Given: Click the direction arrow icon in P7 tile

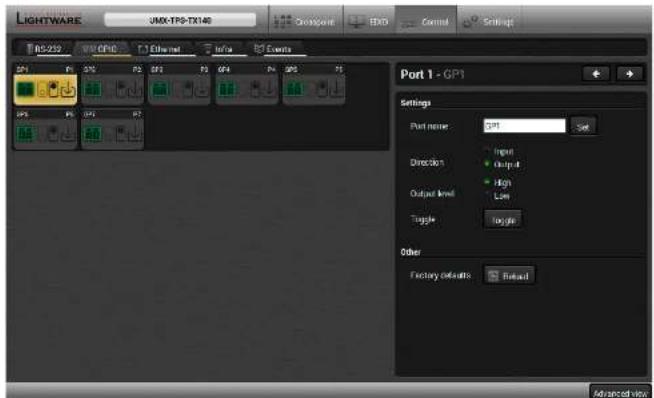Looking at the screenshot, I should [x=136, y=134].
